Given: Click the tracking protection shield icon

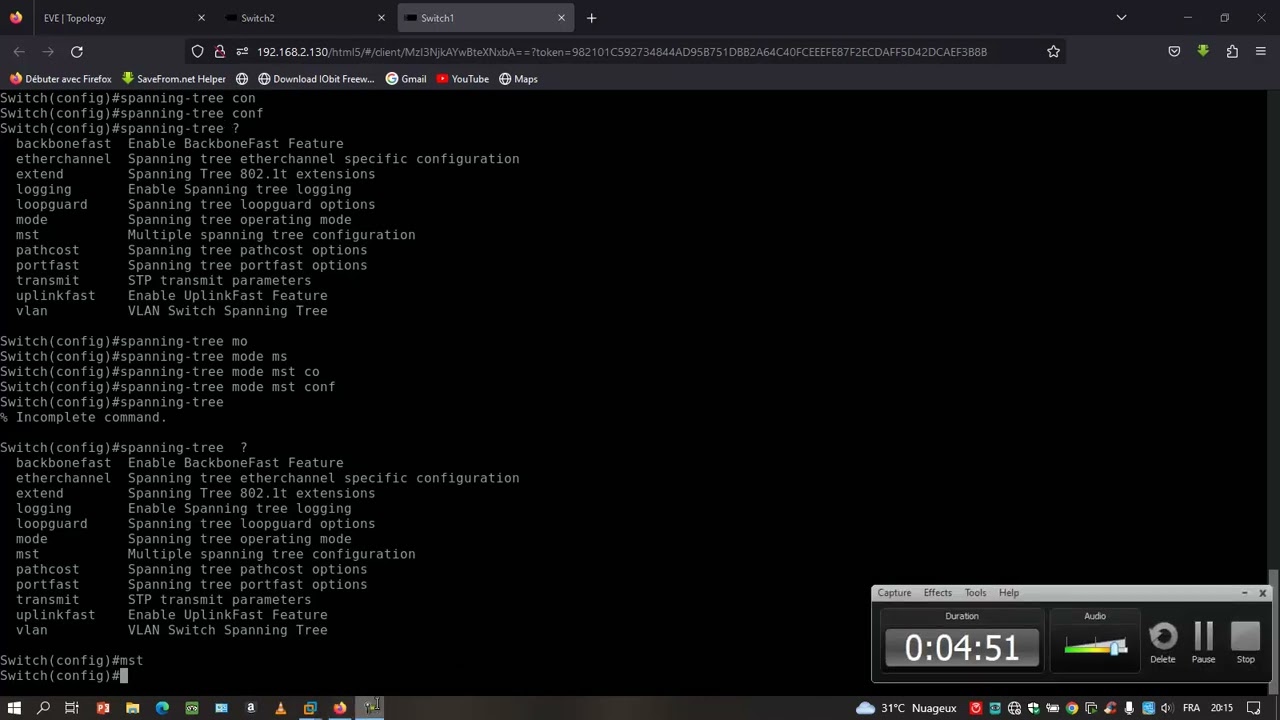Looking at the screenshot, I should 197,52.
